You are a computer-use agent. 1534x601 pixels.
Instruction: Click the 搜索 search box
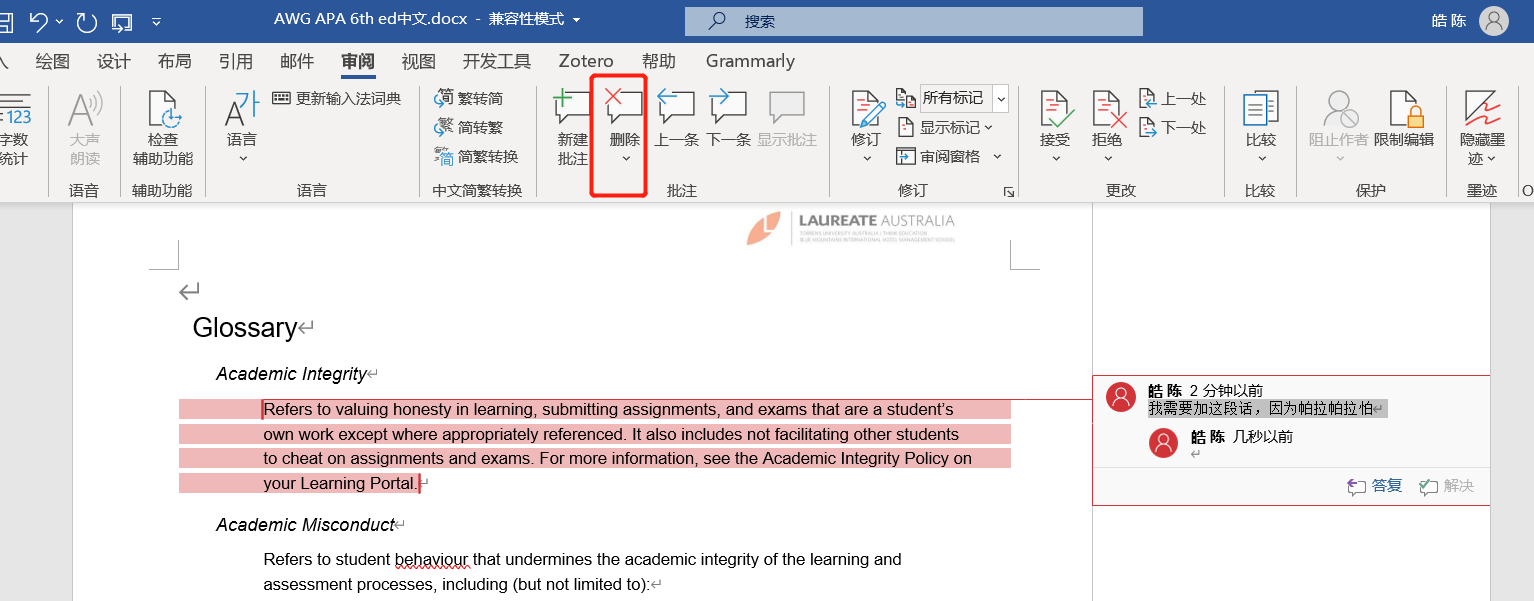click(x=913, y=21)
